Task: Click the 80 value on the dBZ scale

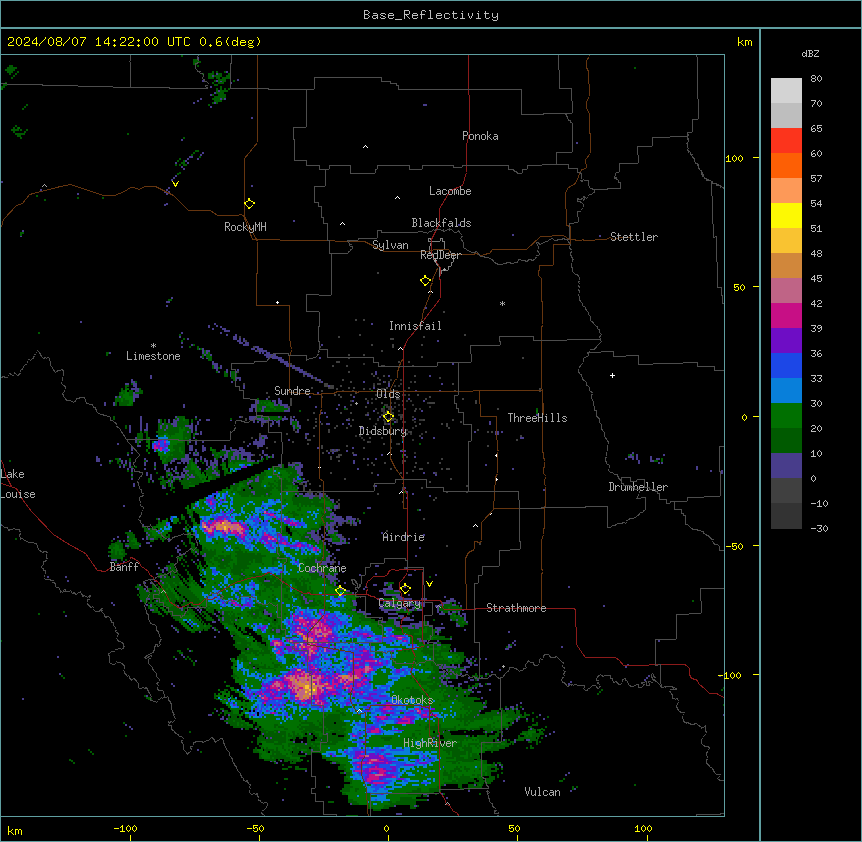Action: pos(816,79)
